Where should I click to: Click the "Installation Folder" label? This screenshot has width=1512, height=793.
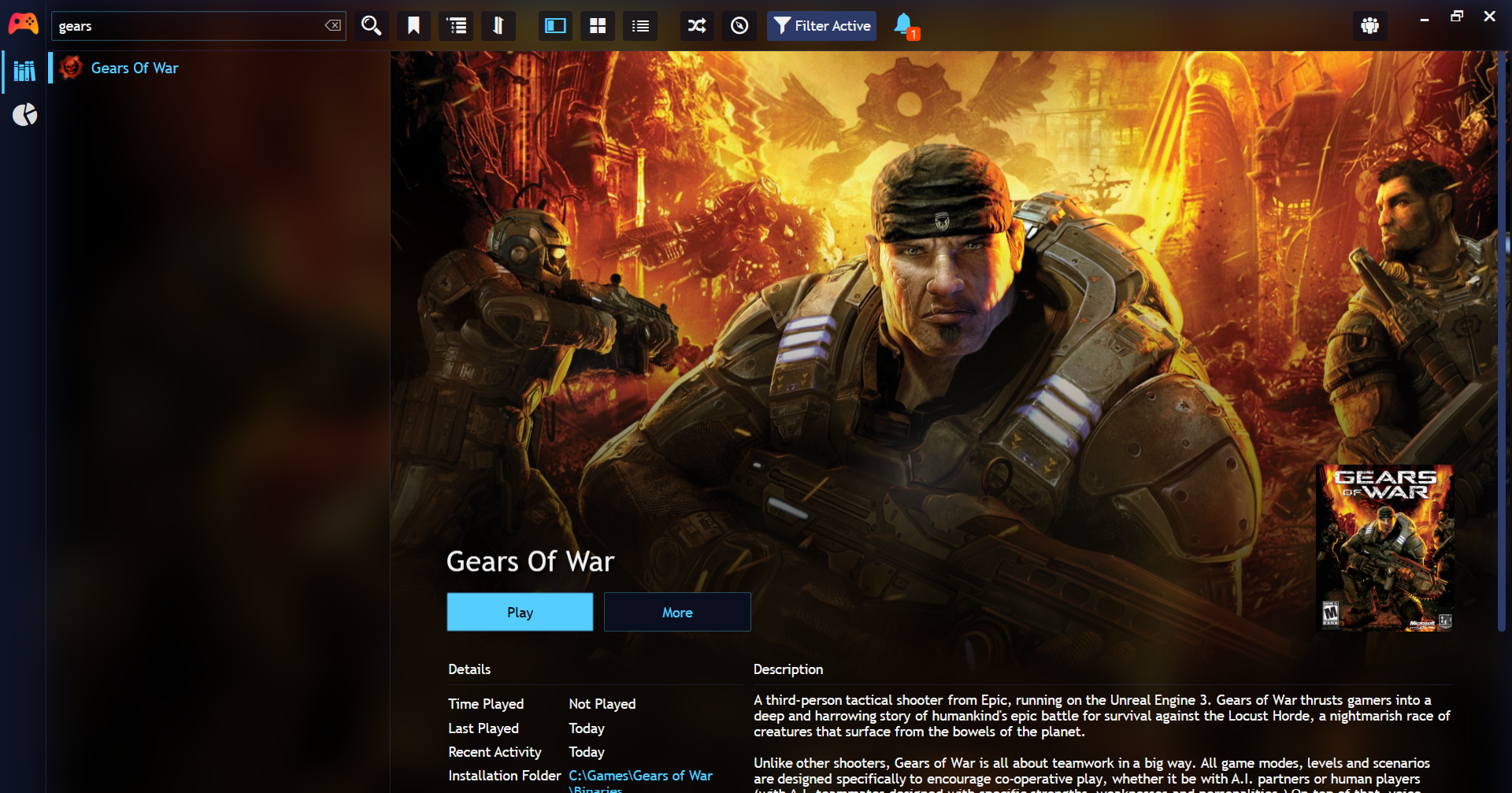point(505,776)
